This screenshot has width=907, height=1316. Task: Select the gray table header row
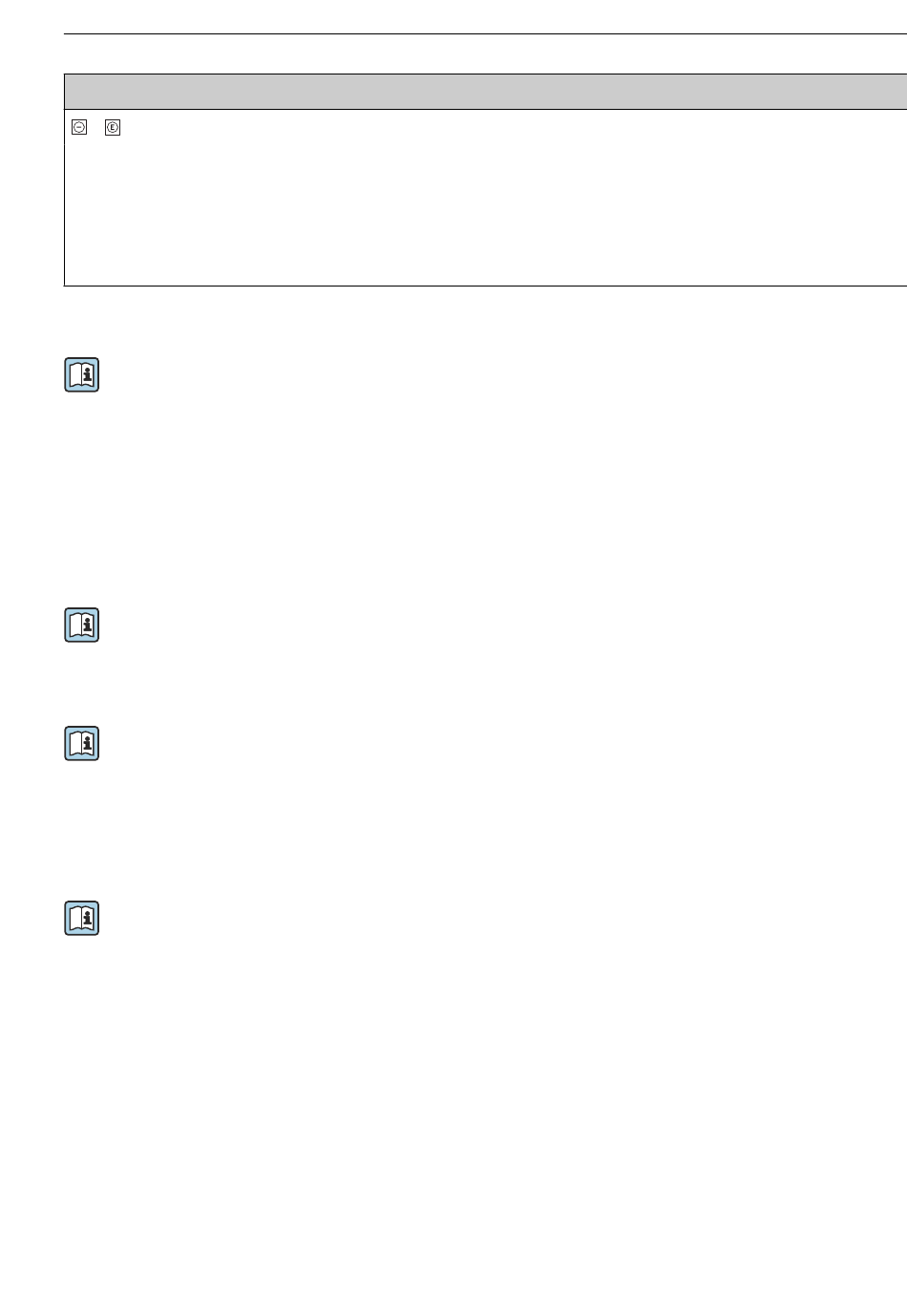[485, 92]
